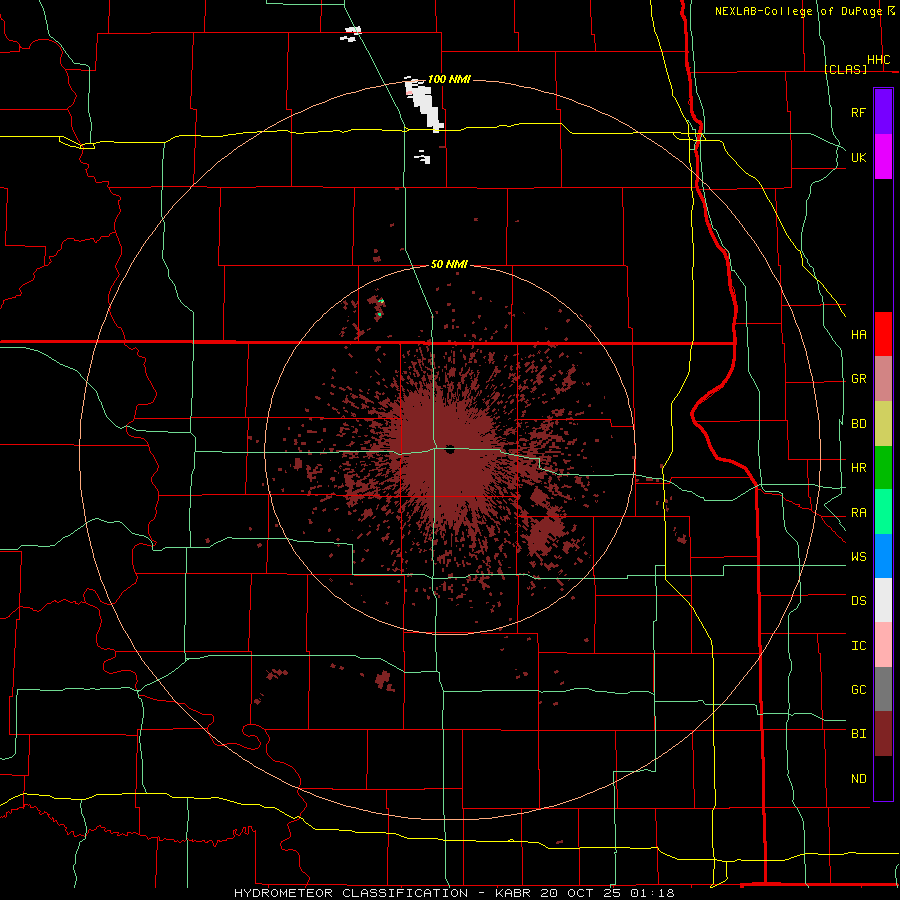This screenshot has width=900, height=900.
Task: Click the RA light green legend swatch
Action: pos(883,512)
